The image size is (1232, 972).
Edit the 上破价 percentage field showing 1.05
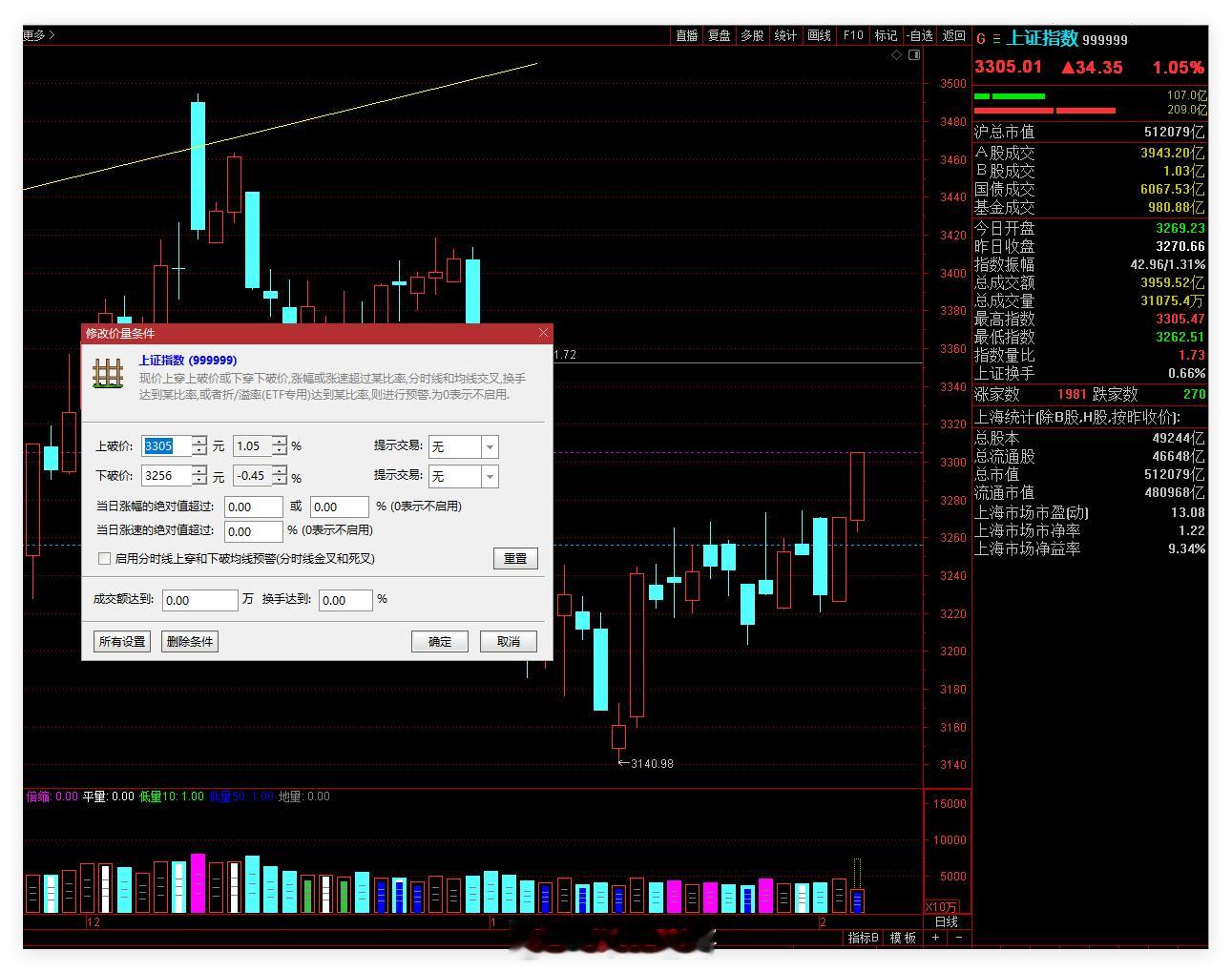(252, 445)
